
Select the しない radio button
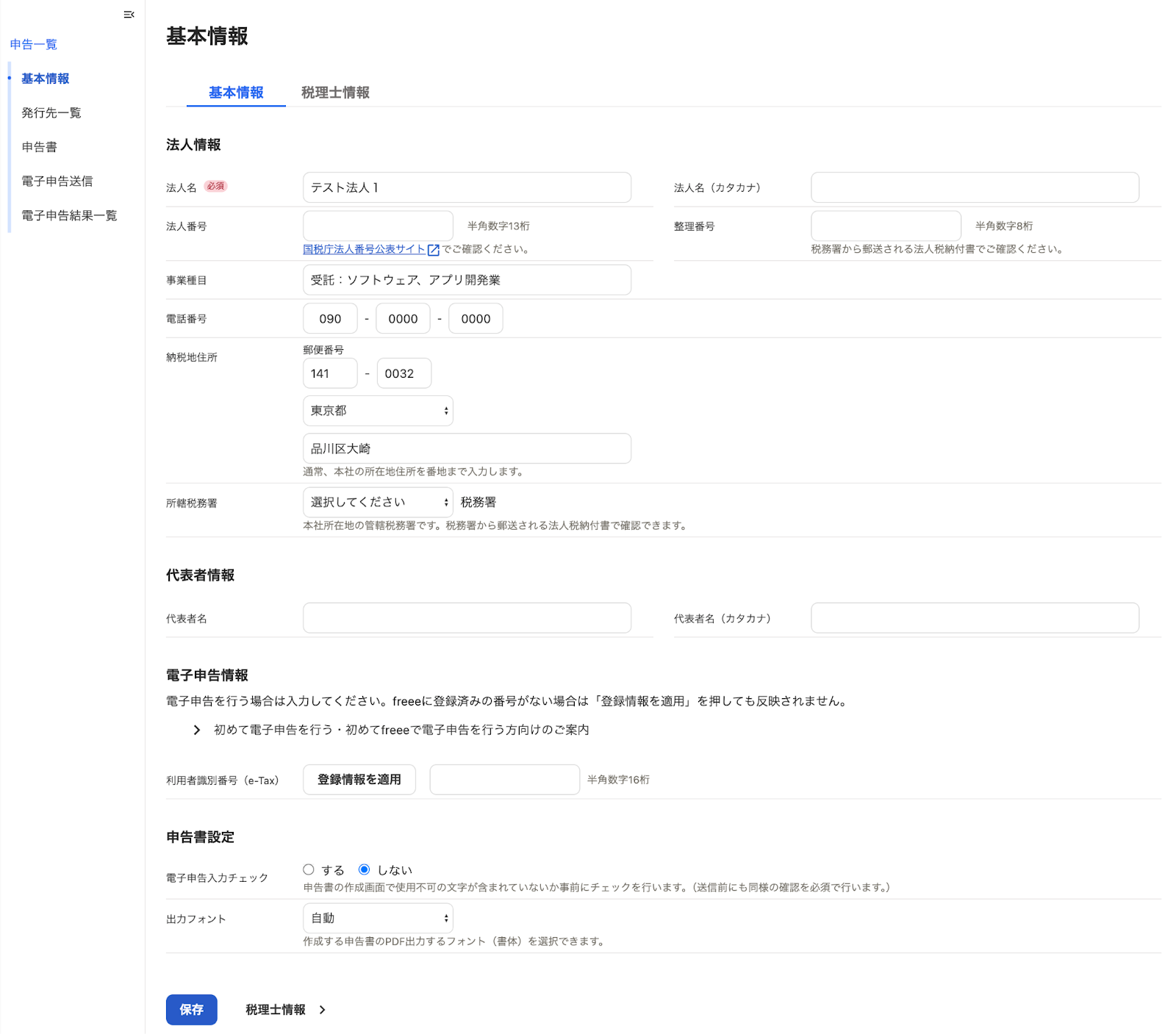pos(364,869)
